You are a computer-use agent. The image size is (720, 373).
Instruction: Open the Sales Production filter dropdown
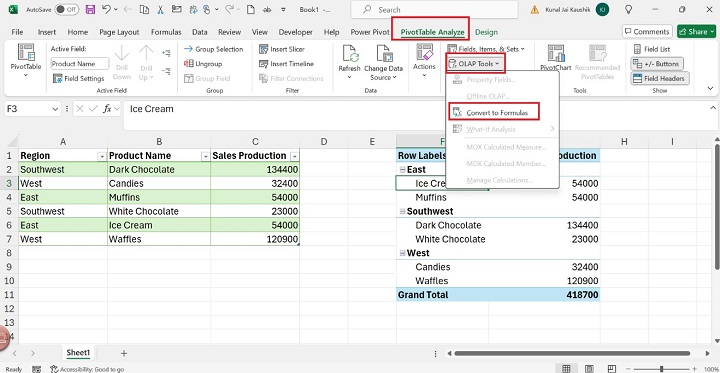coord(294,157)
